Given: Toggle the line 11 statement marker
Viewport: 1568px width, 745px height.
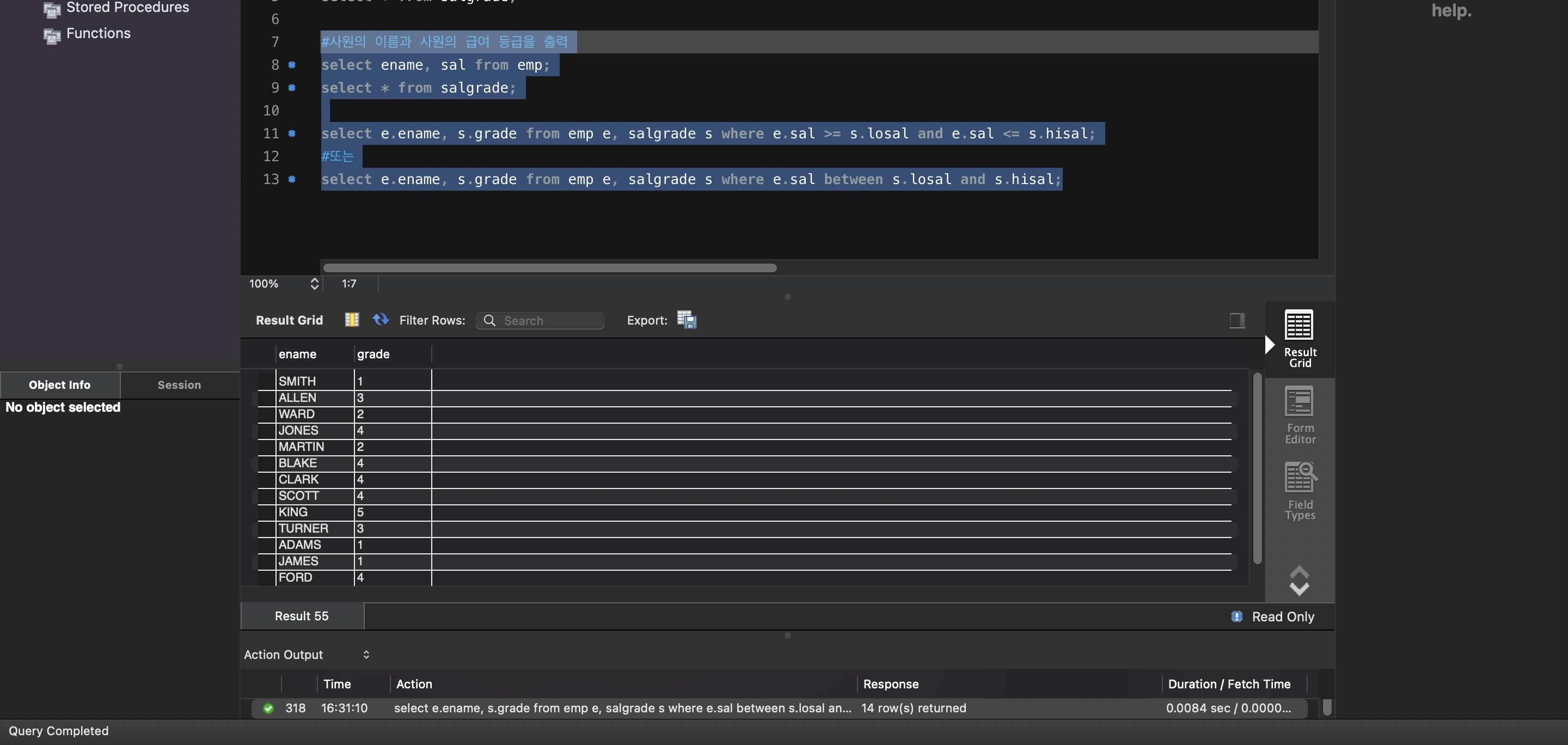Looking at the screenshot, I should click(292, 133).
